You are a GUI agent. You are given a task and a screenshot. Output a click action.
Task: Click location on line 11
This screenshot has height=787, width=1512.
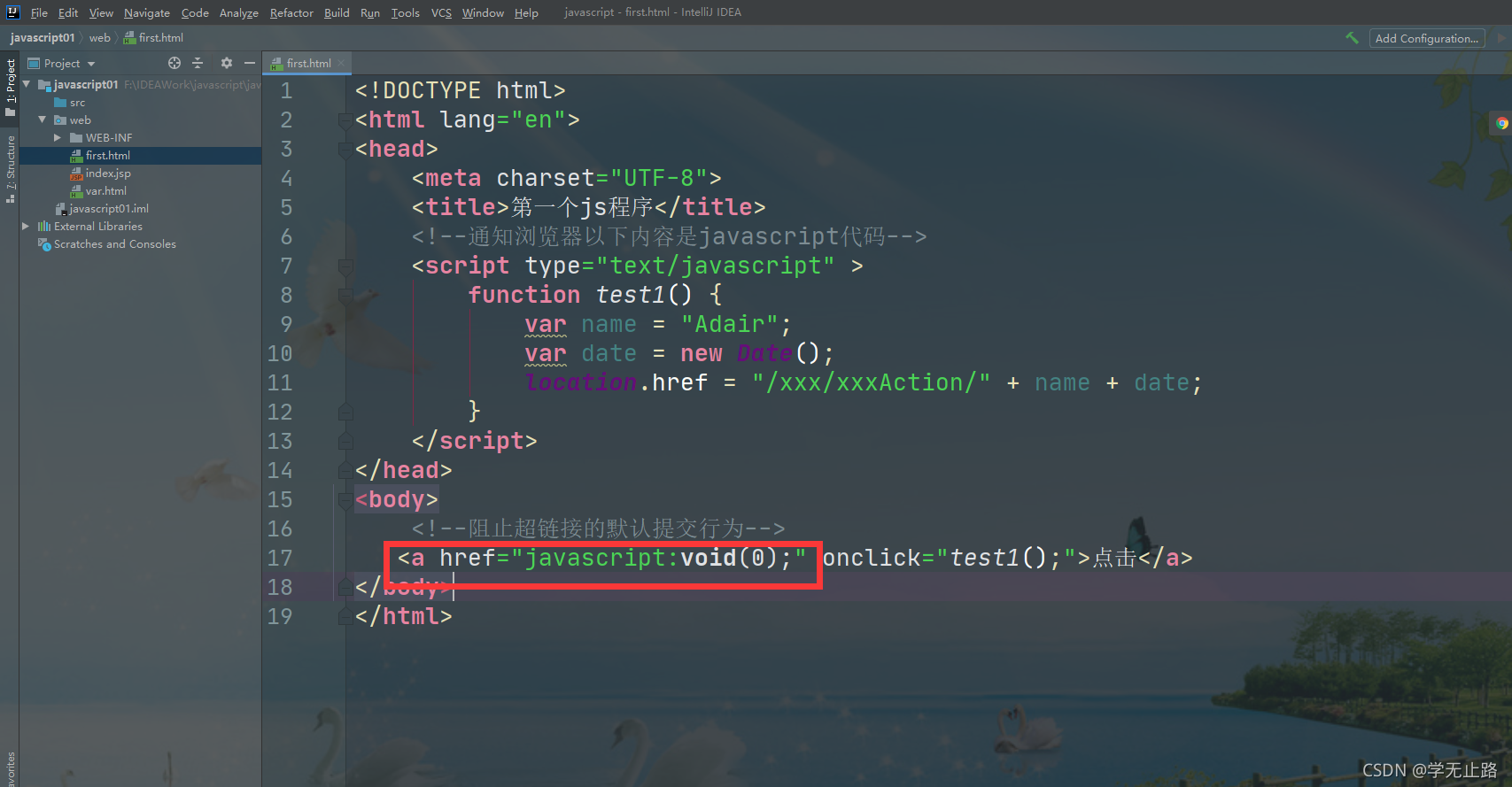581,382
